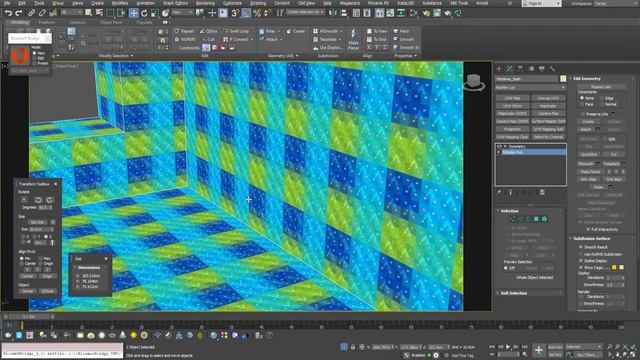Click the Make Planar icon in ribbon
Screen dimensions: 640x360
pyautogui.click(x=353, y=40)
